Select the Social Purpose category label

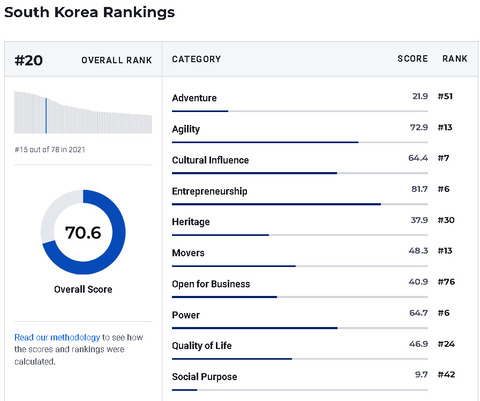(204, 377)
